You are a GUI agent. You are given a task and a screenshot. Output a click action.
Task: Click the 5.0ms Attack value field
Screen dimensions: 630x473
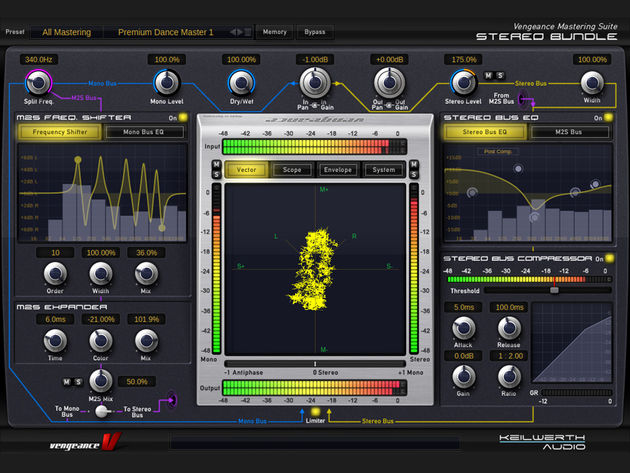(x=464, y=307)
